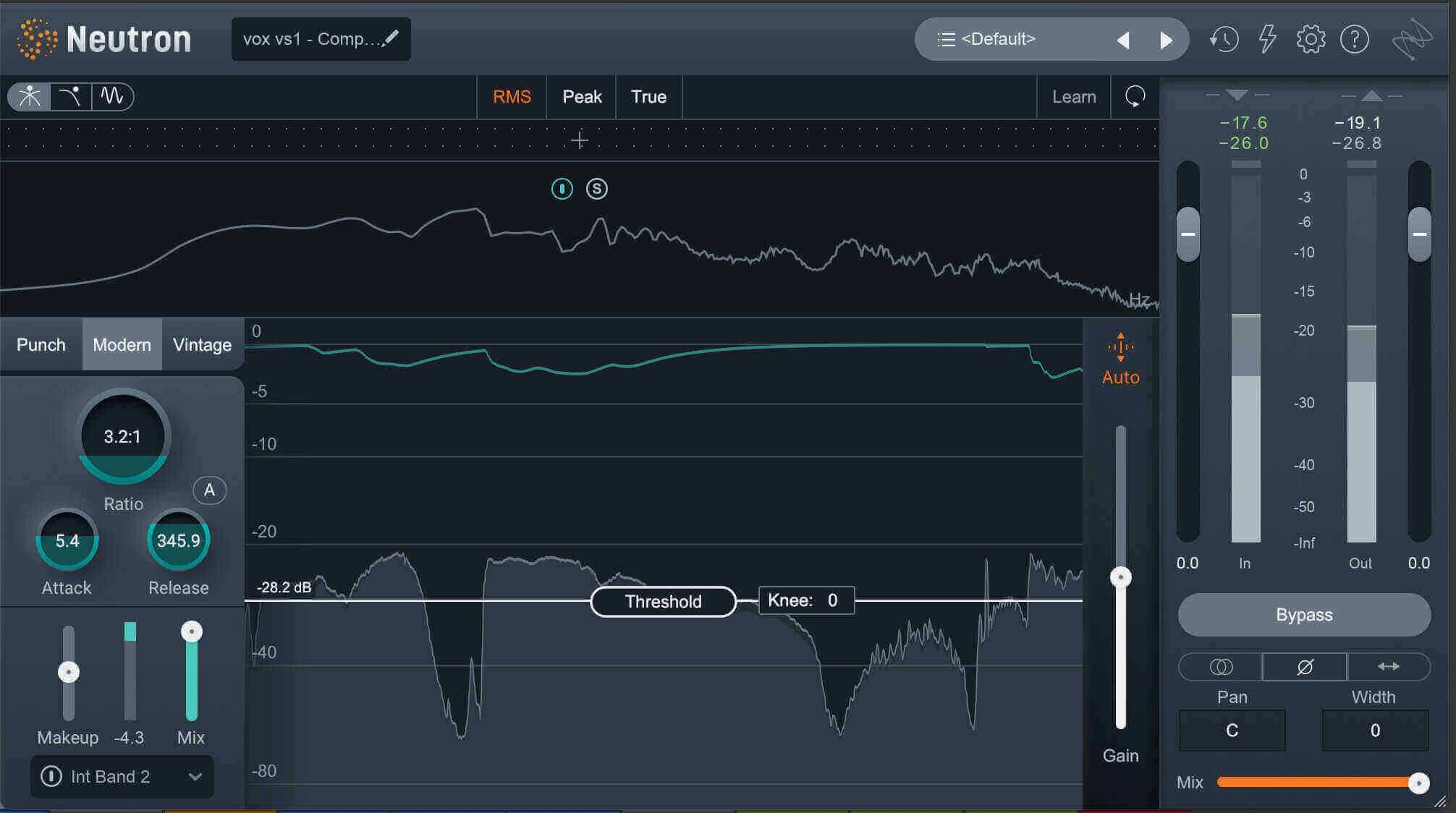Viewport: 1456px width, 813px height.
Task: Click the swap channels arrows icon
Action: click(x=1388, y=666)
